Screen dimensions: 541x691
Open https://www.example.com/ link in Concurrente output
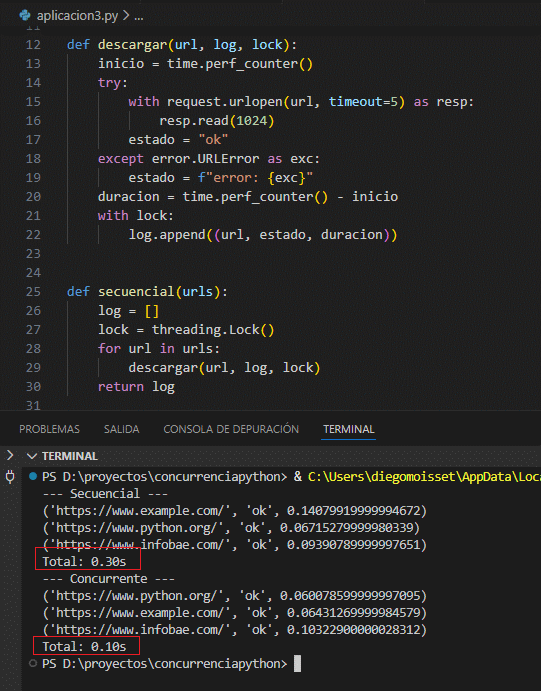point(140,613)
